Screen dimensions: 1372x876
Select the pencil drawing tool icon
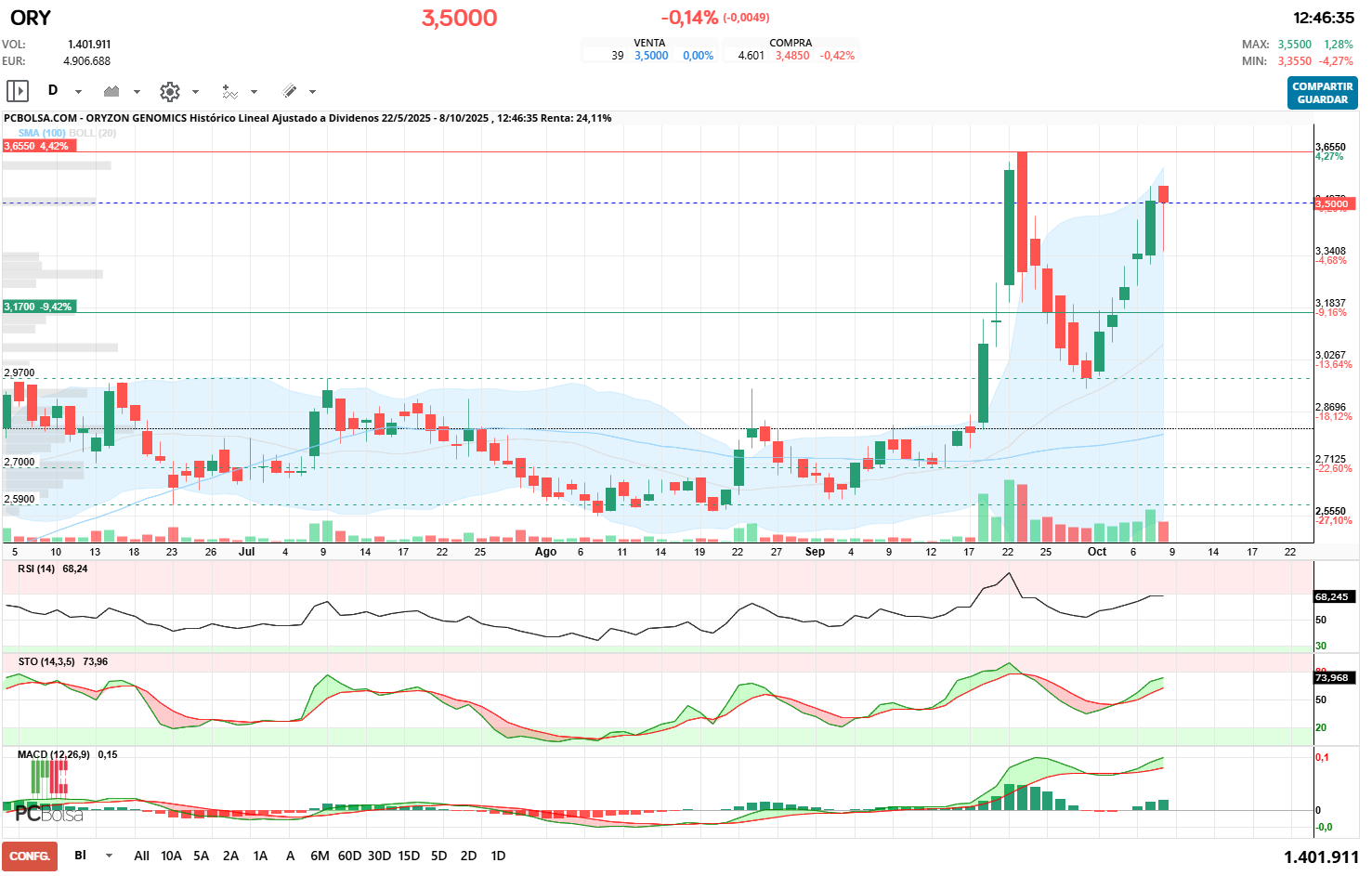click(x=289, y=91)
